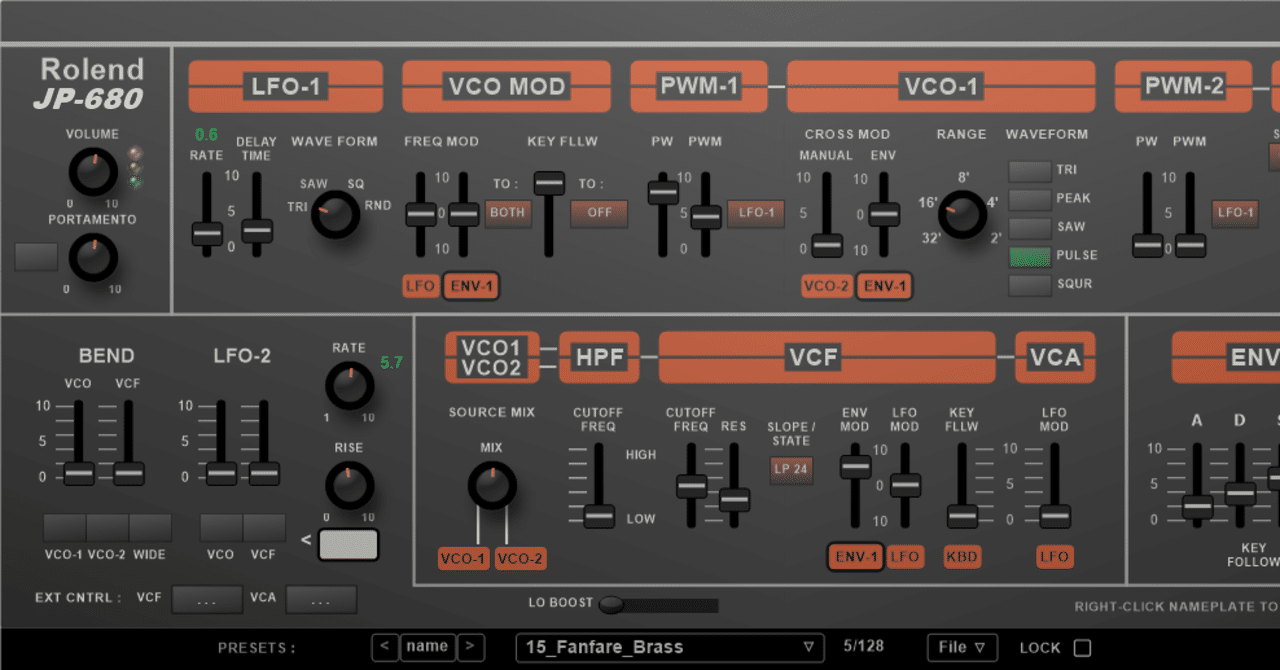Viewport: 1280px width, 670px height.
Task: Click the LFO button under VCA LFO MOD
Action: pyautogui.click(x=1055, y=557)
